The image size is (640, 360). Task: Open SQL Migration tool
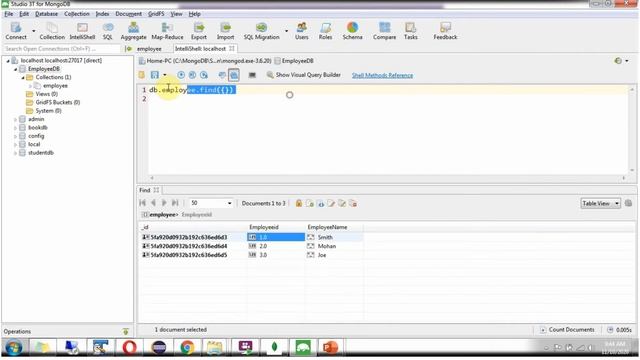262,31
